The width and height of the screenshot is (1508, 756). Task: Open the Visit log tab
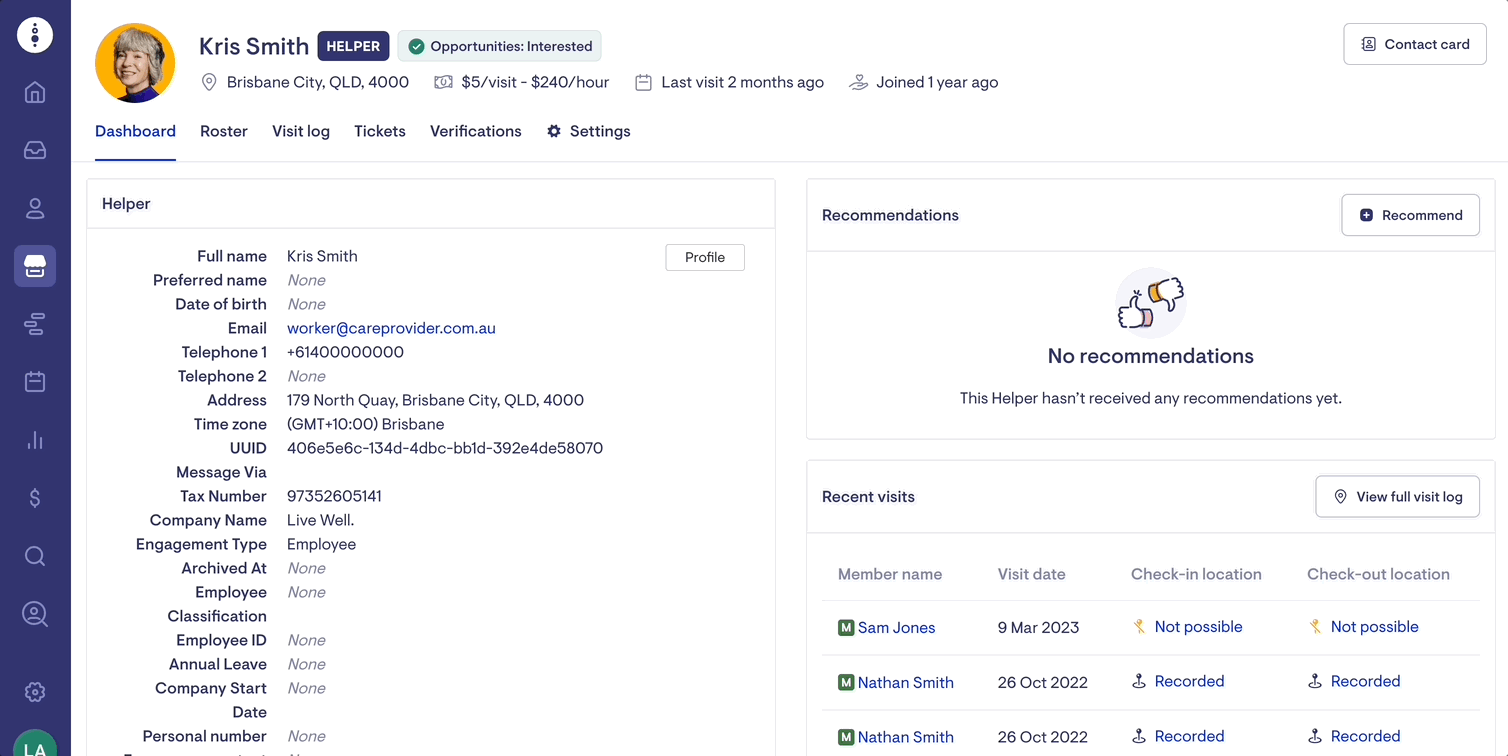[x=301, y=131]
